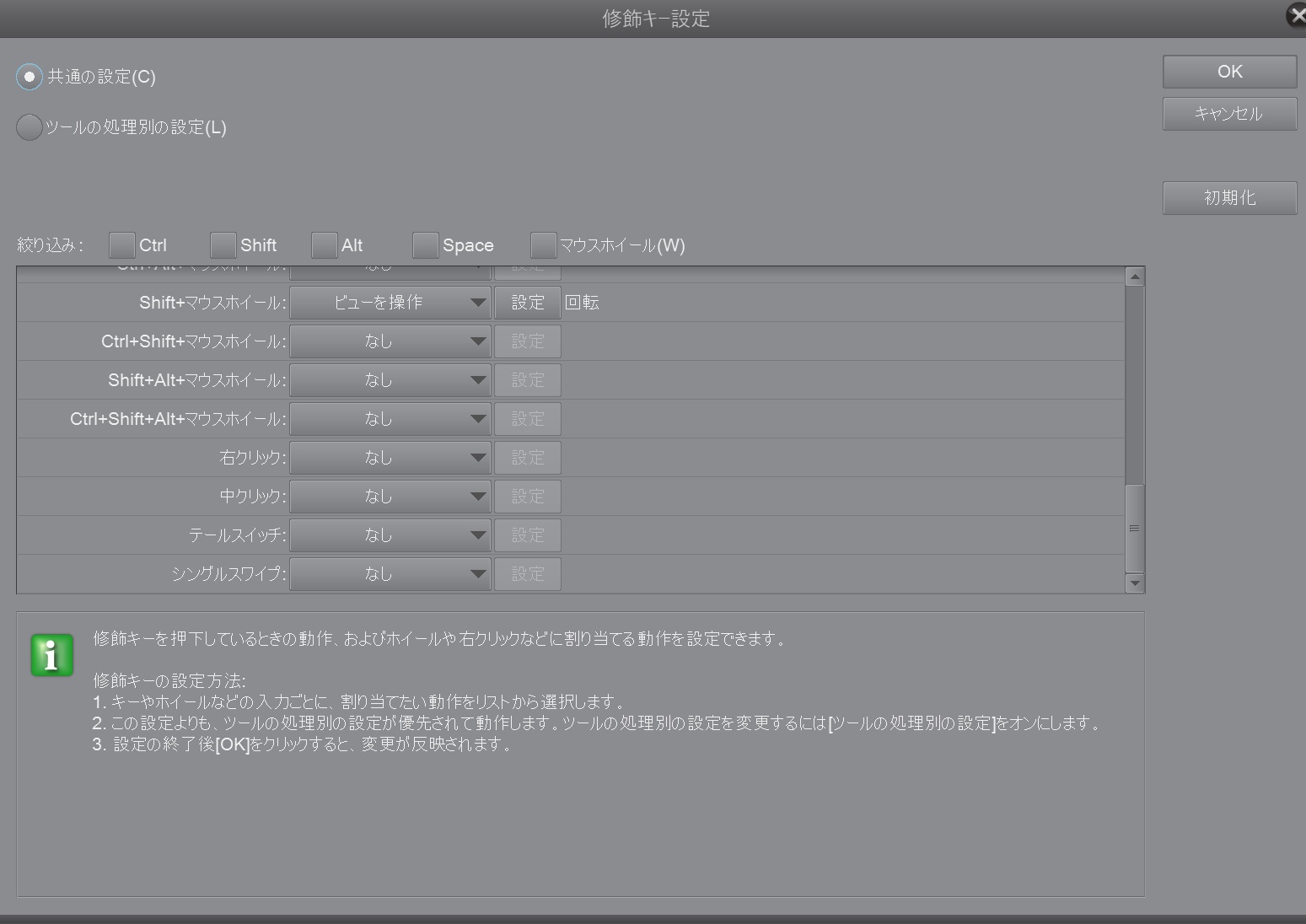The height and width of the screenshot is (924, 1306).
Task: Click the キャンセル button
Action: (1230, 114)
